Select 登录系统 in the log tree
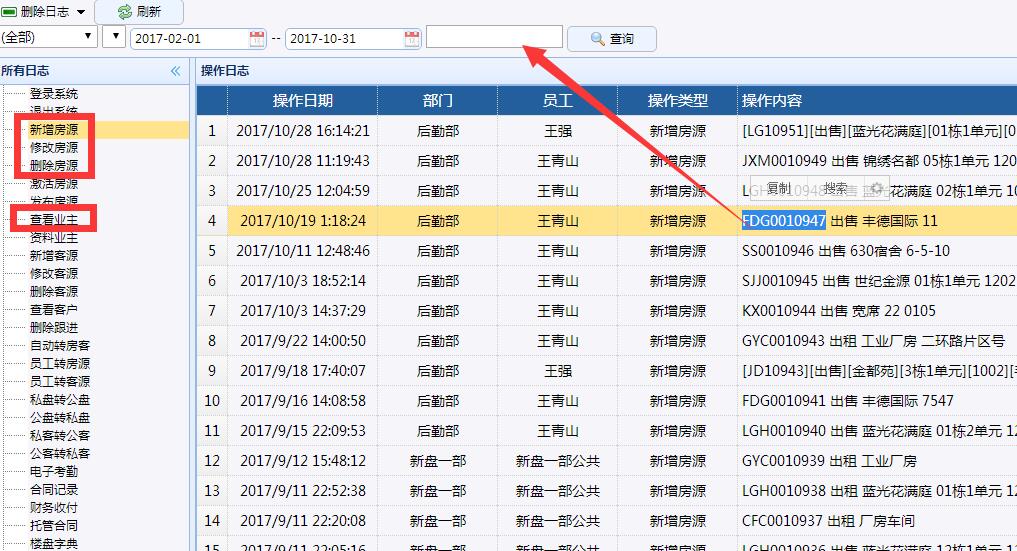Viewport: 1017px width, 551px height. (x=54, y=94)
